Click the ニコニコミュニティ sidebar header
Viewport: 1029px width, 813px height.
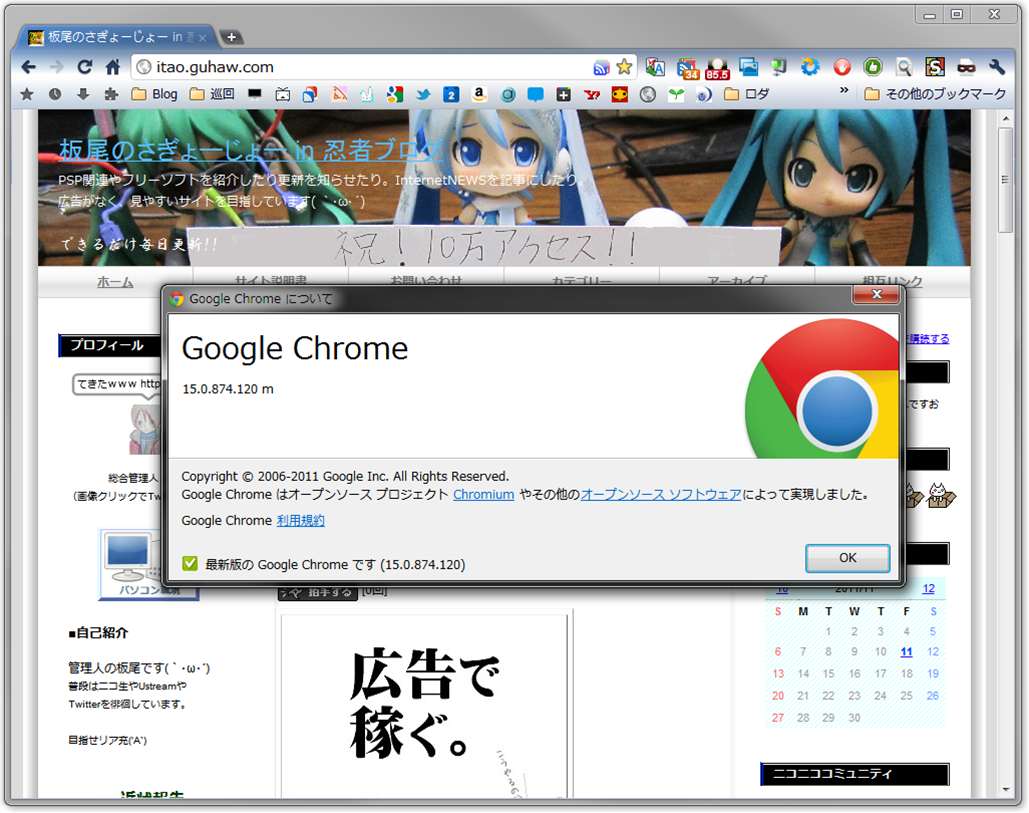coord(854,774)
